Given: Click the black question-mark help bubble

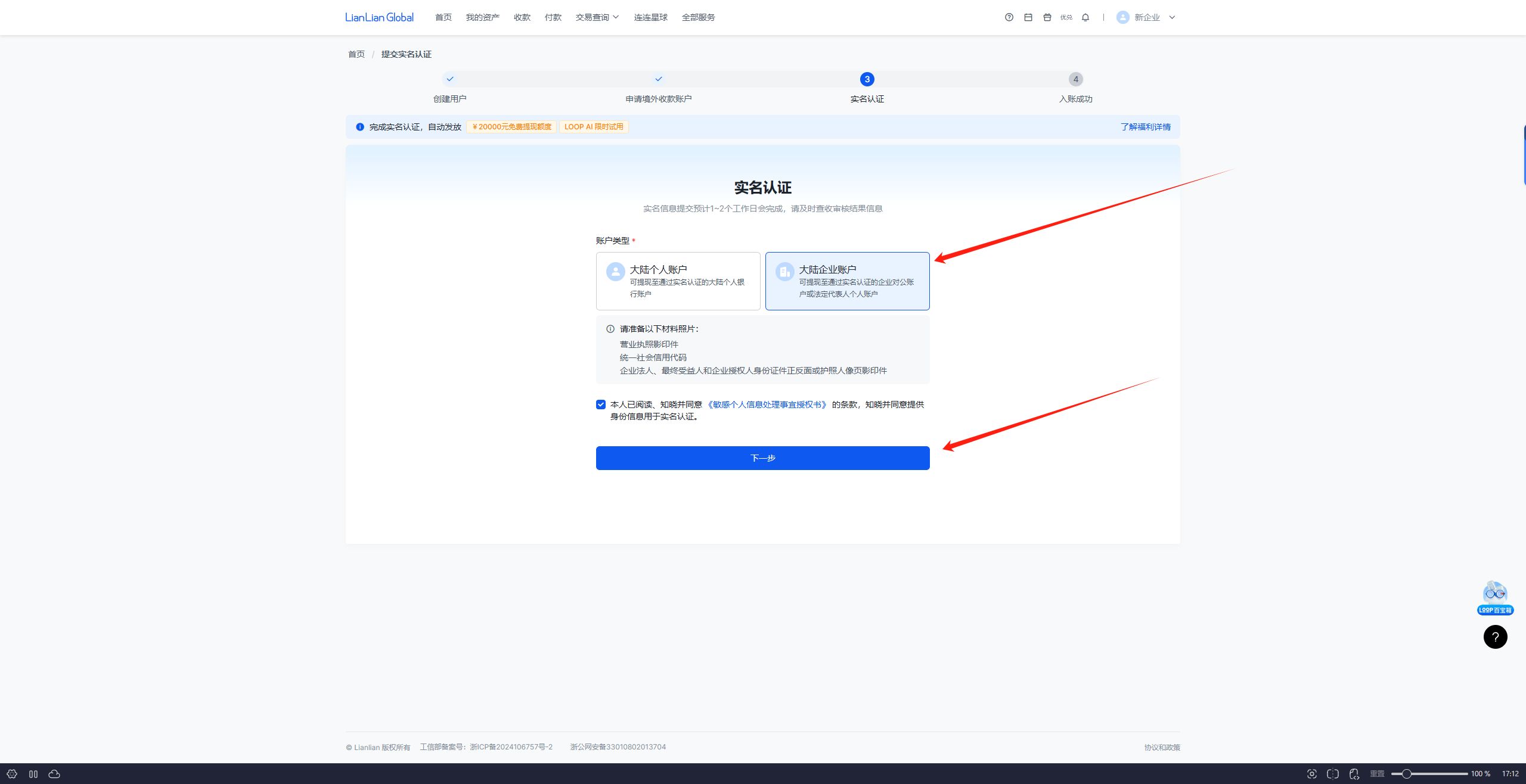Looking at the screenshot, I should pyautogui.click(x=1496, y=637).
